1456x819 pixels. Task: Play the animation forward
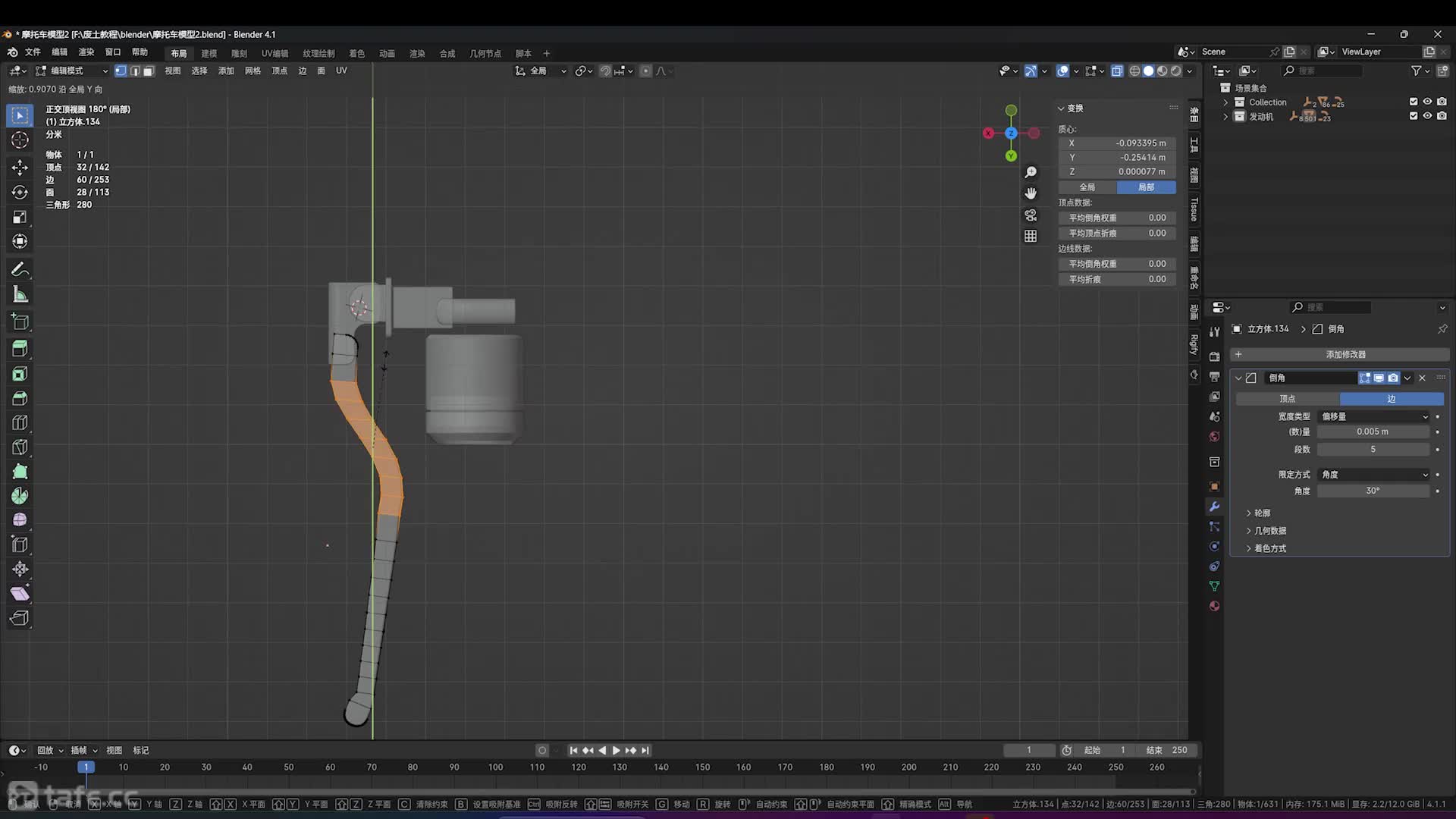[617, 750]
